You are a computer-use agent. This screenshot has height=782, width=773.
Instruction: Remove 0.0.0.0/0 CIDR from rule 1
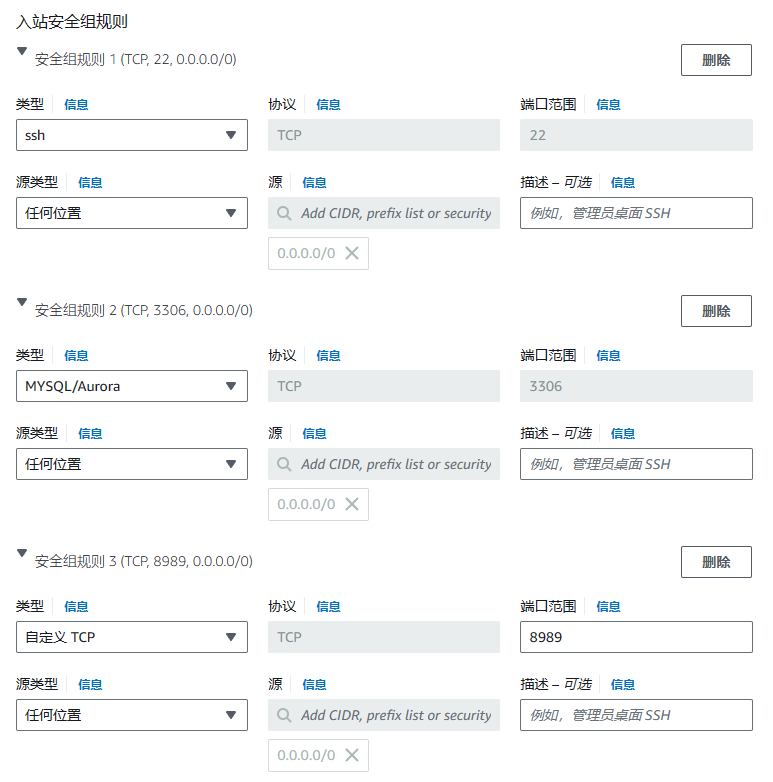coord(352,253)
